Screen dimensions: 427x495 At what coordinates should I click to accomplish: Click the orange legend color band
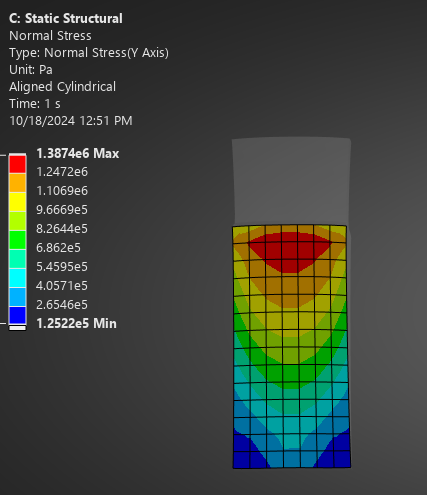17,183
